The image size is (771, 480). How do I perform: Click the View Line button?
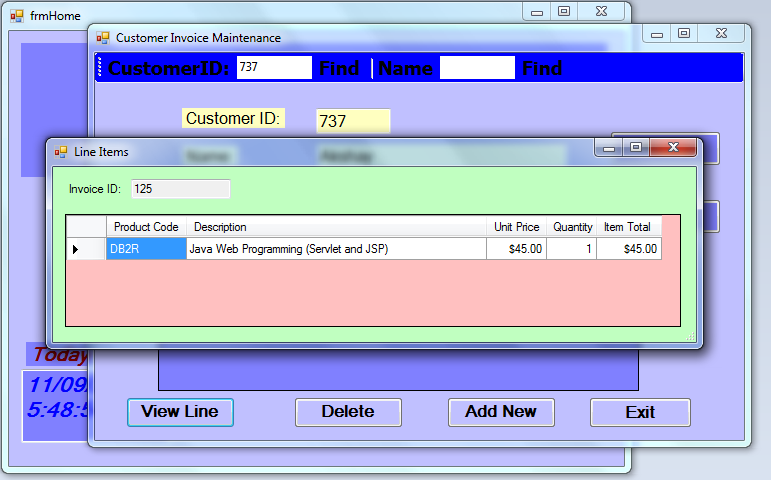pos(180,412)
